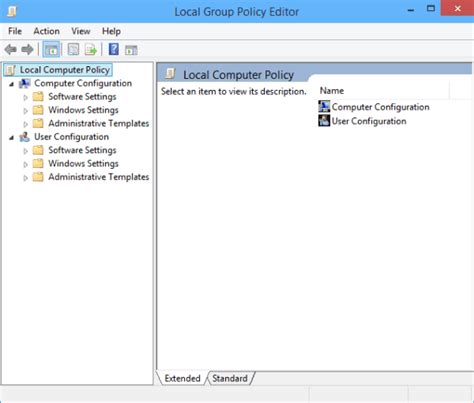474x403 pixels.
Task: Toggle Show/Hide Console Tree toolbar button
Action: pyautogui.click(x=51, y=50)
